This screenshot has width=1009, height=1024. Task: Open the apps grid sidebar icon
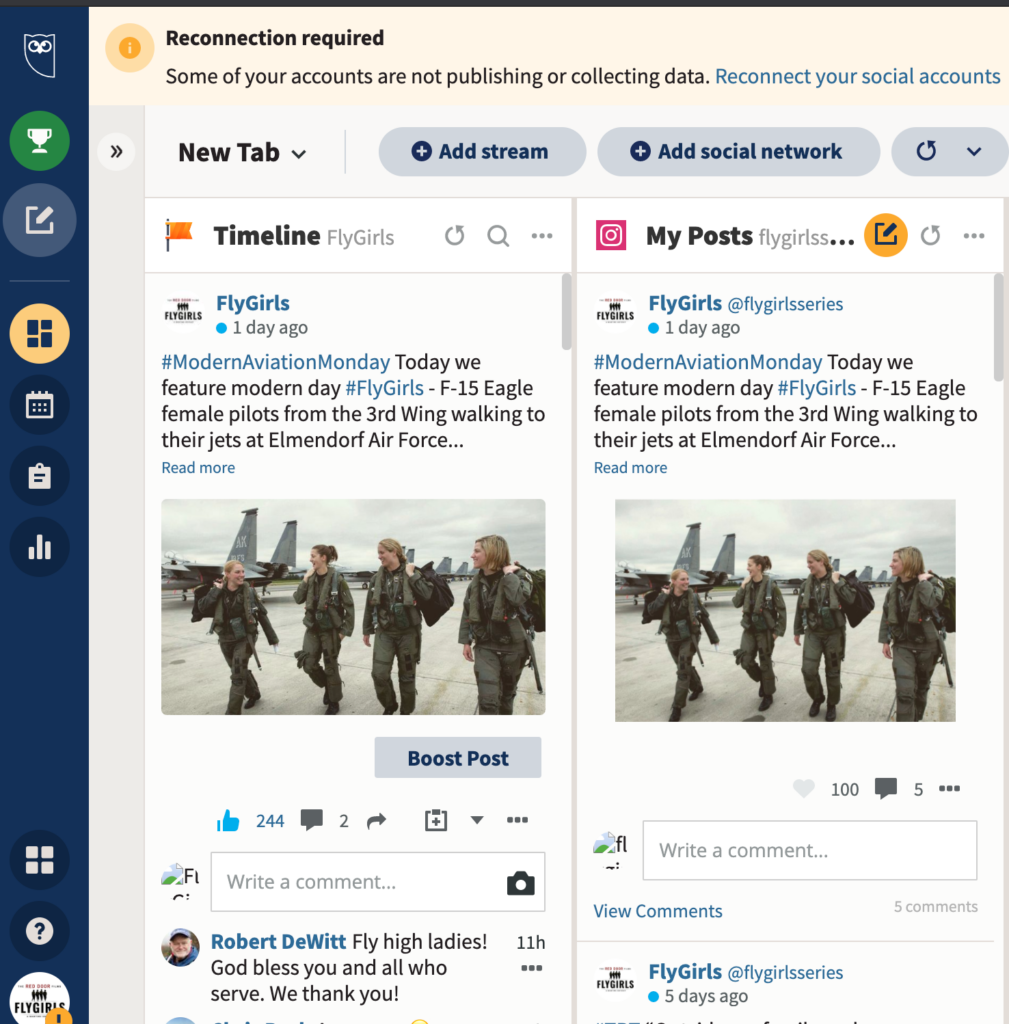pyautogui.click(x=40, y=859)
